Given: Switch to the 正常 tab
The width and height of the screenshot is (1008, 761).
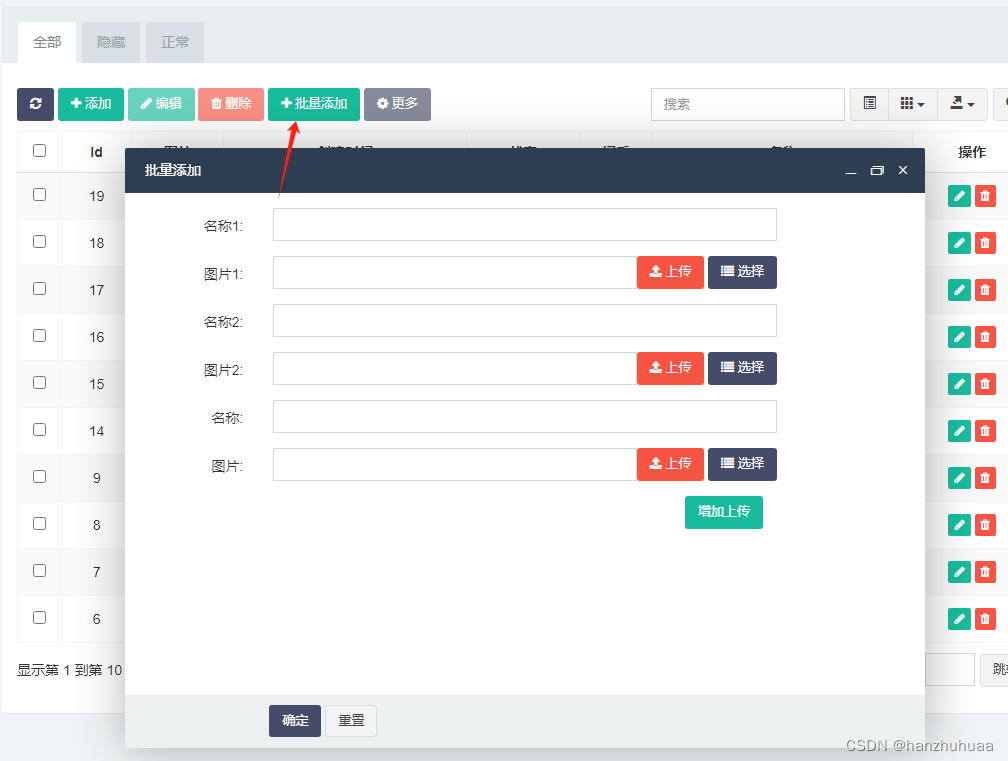Looking at the screenshot, I should coord(175,42).
